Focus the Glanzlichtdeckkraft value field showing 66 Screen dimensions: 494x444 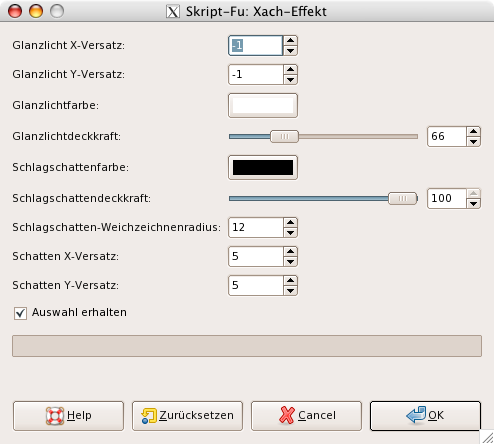[x=447, y=136]
